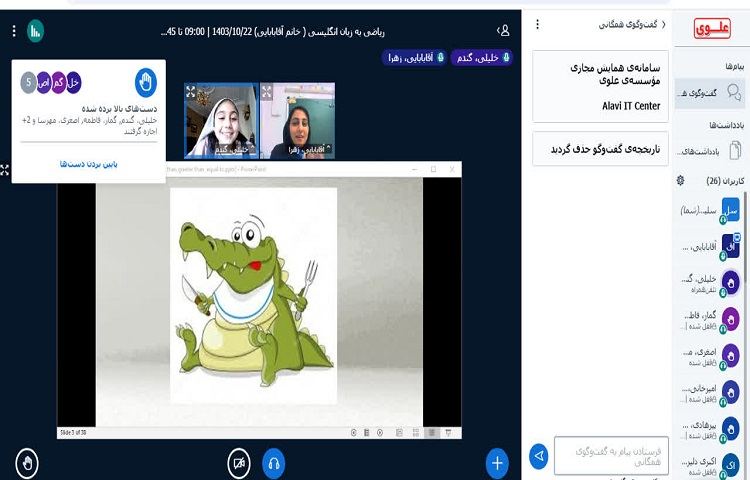Select user اصغری in the users list
Image resolution: width=750 pixels, height=480 pixels.
pyautogui.click(x=710, y=356)
